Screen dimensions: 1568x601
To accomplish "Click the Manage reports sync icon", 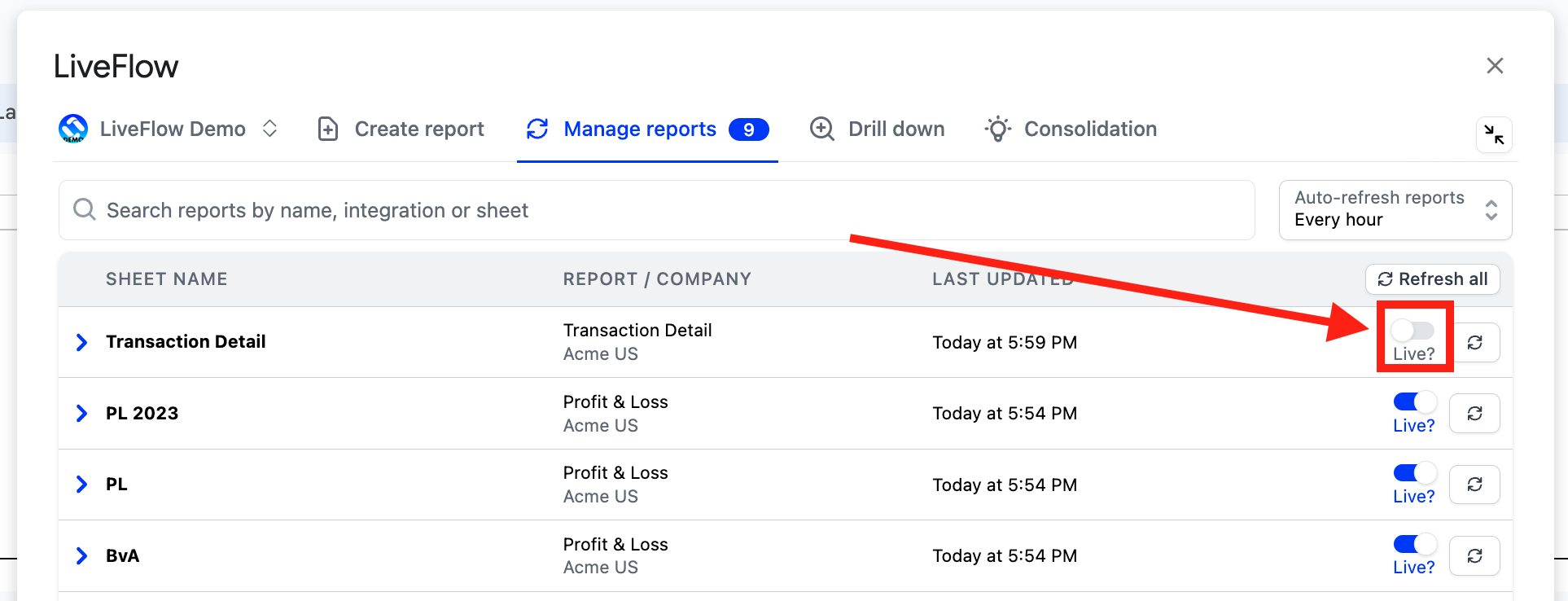I will click(x=537, y=129).
